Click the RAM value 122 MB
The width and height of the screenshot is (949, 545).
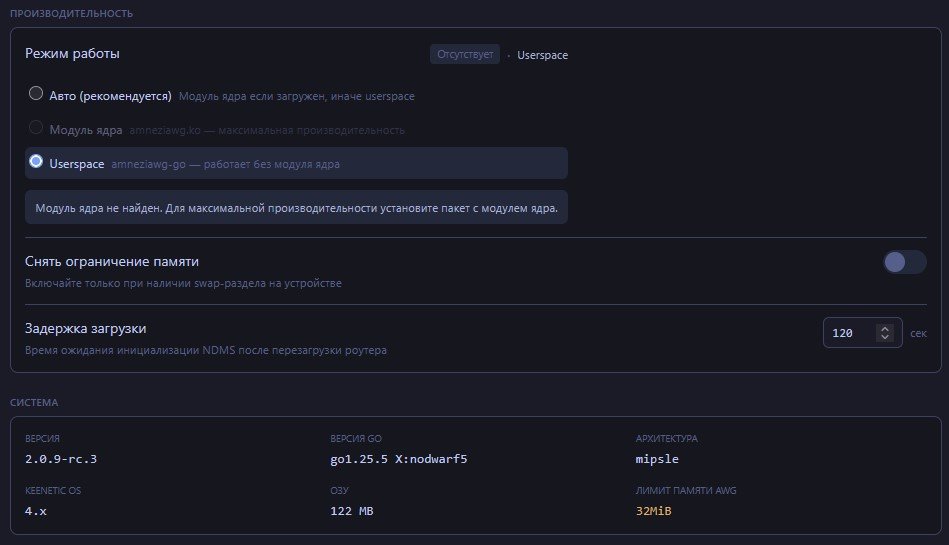tap(352, 511)
